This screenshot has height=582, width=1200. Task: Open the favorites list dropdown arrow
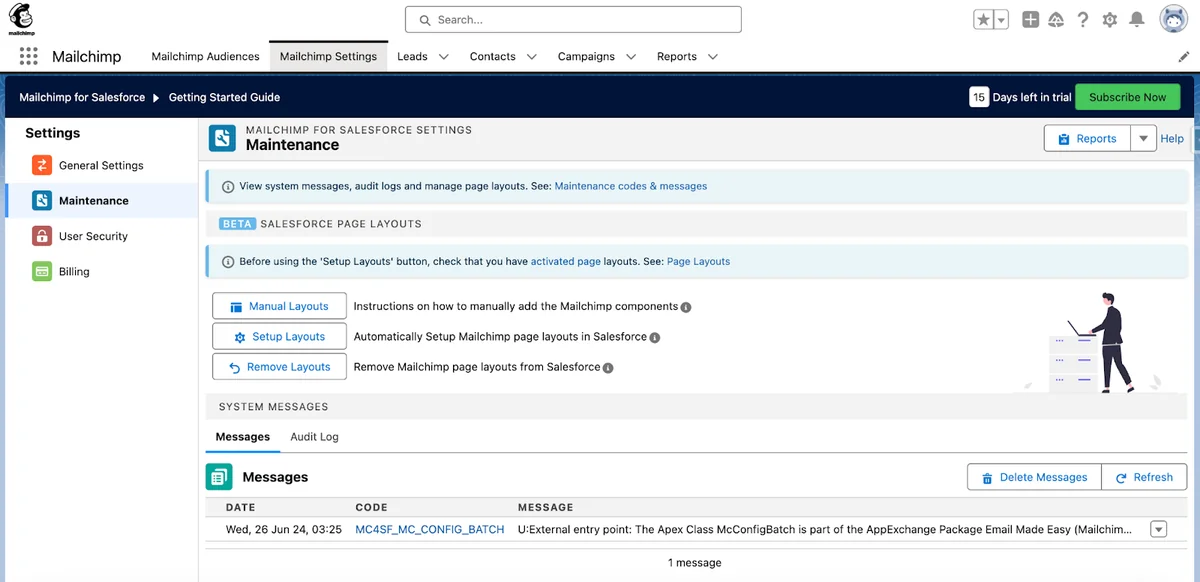(1001, 20)
